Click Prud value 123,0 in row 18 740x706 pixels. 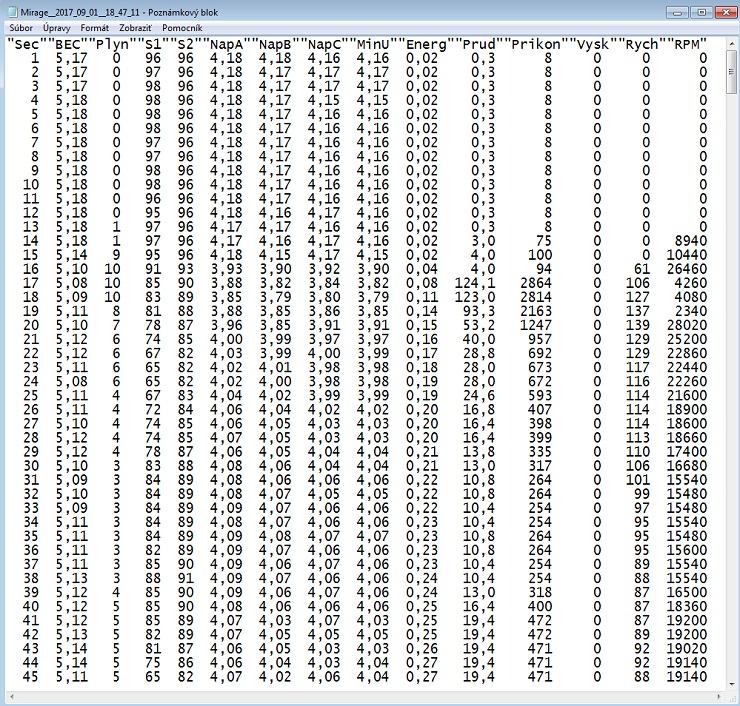pyautogui.click(x=474, y=297)
